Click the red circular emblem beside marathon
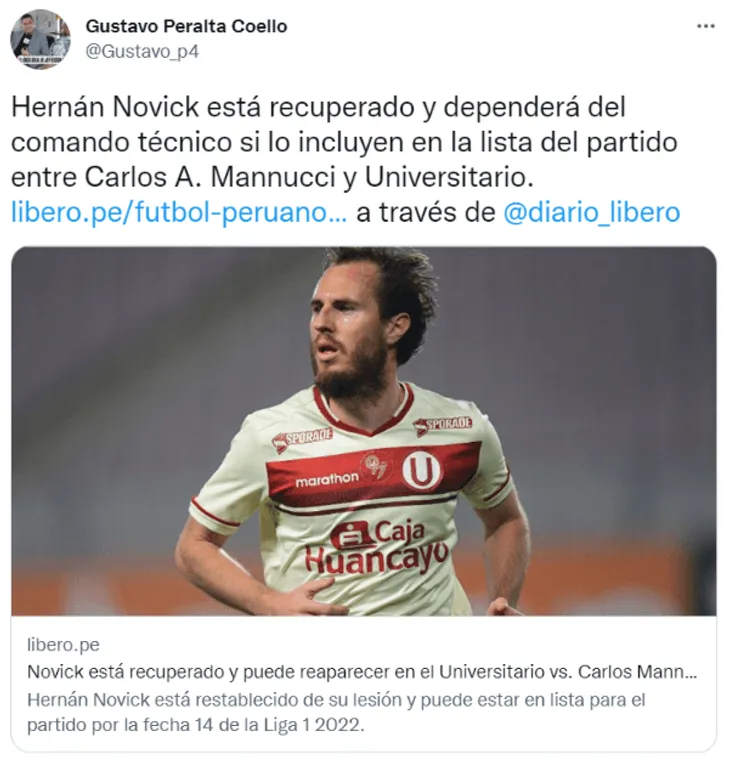The image size is (729, 760). tap(375, 466)
